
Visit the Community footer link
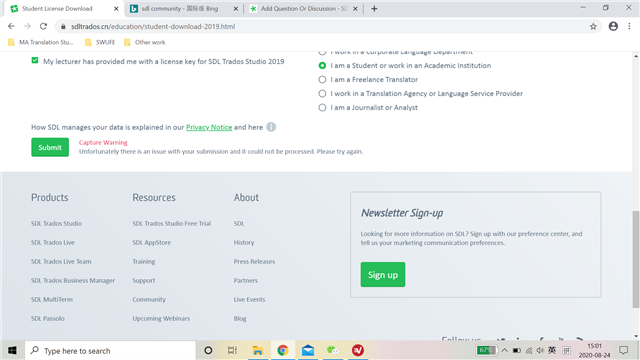pyautogui.click(x=149, y=300)
